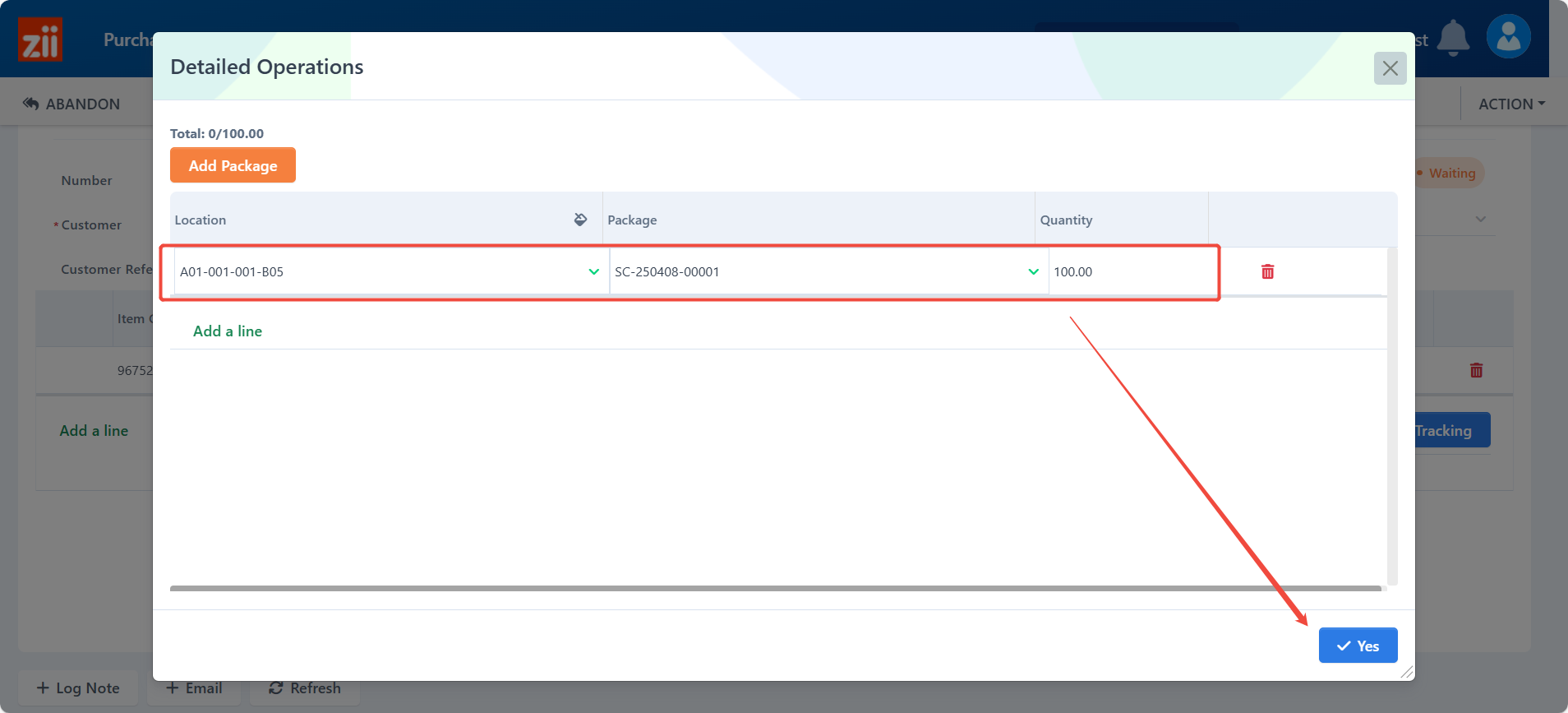Expand the Location dropdown A01-001-001-B05
This screenshot has width=1568, height=713.
point(593,271)
